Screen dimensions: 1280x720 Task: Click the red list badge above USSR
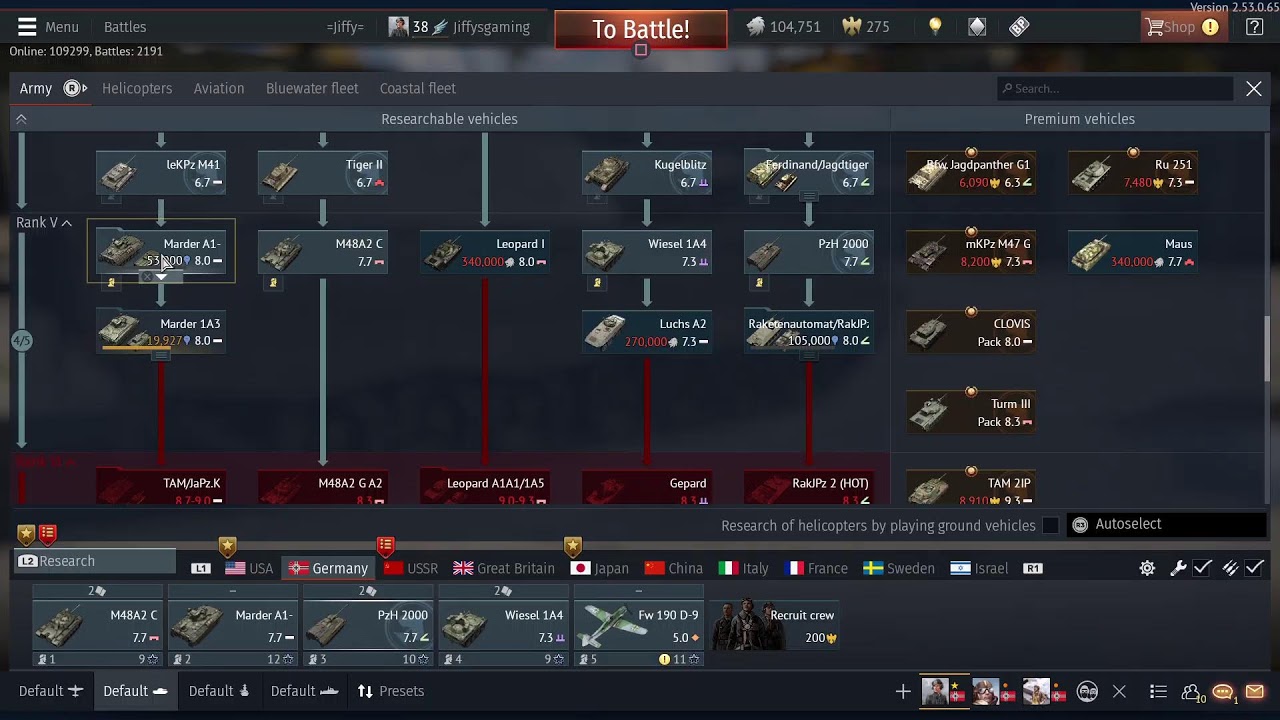tap(385, 546)
